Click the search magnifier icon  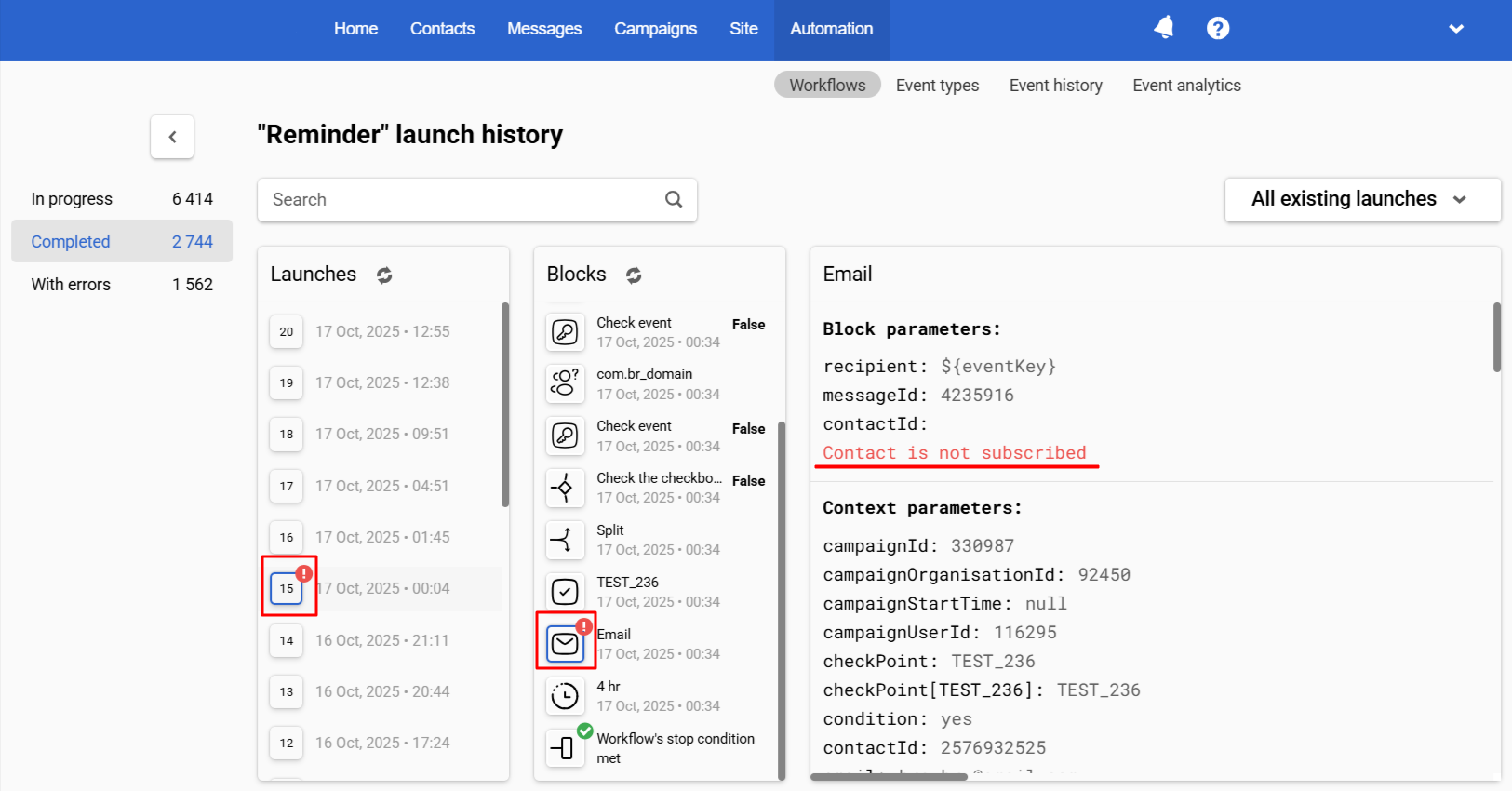click(674, 199)
